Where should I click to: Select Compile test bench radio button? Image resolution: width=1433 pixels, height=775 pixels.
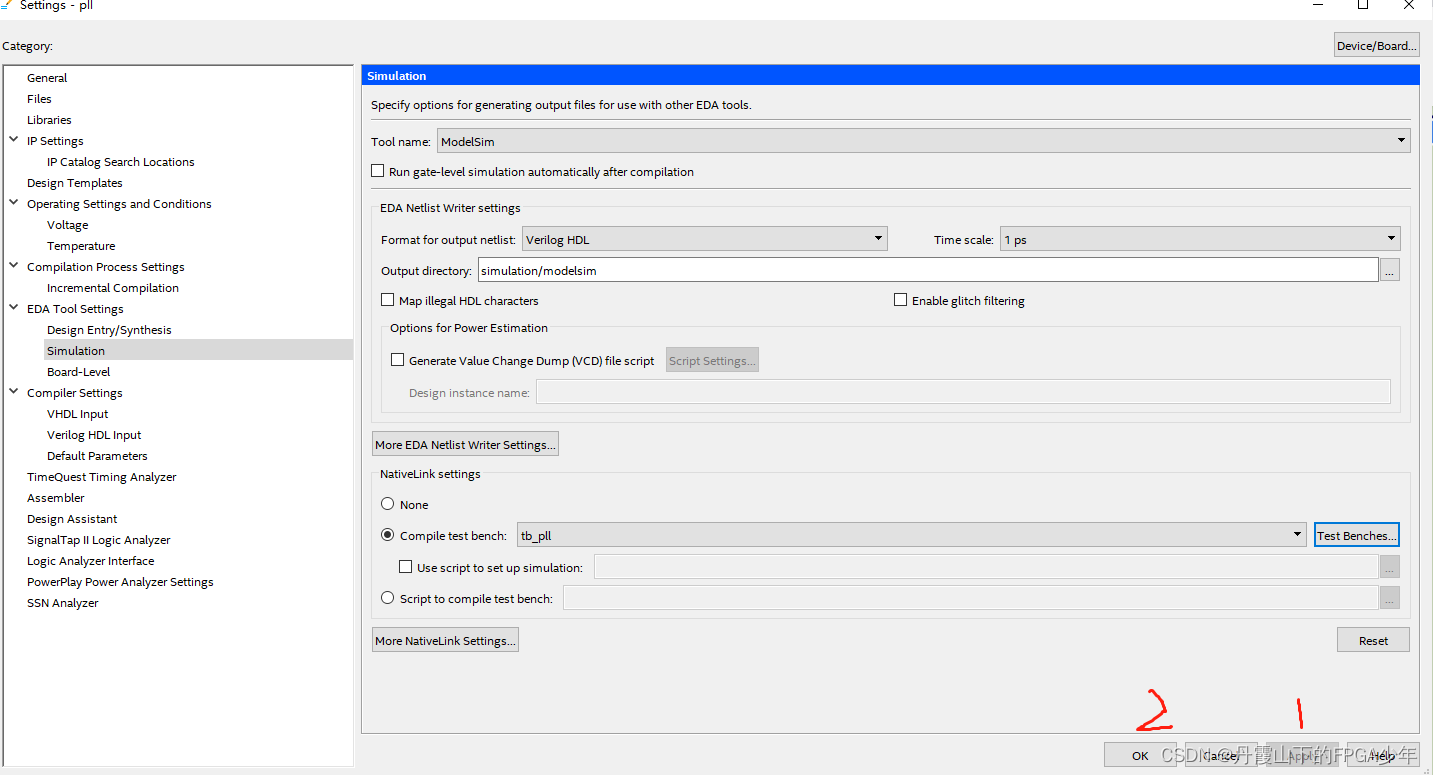tap(388, 535)
